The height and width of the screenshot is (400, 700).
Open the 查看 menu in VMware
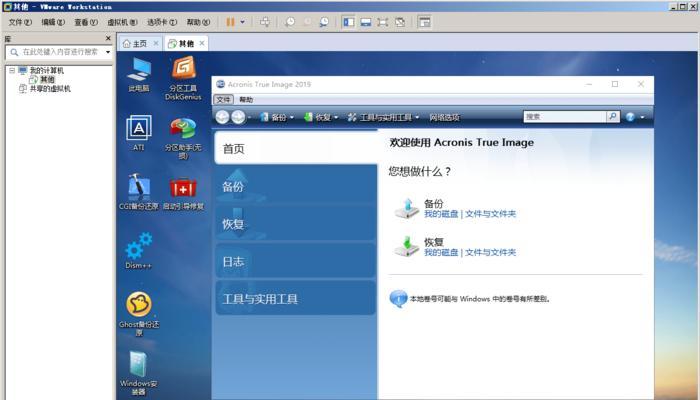86,22
